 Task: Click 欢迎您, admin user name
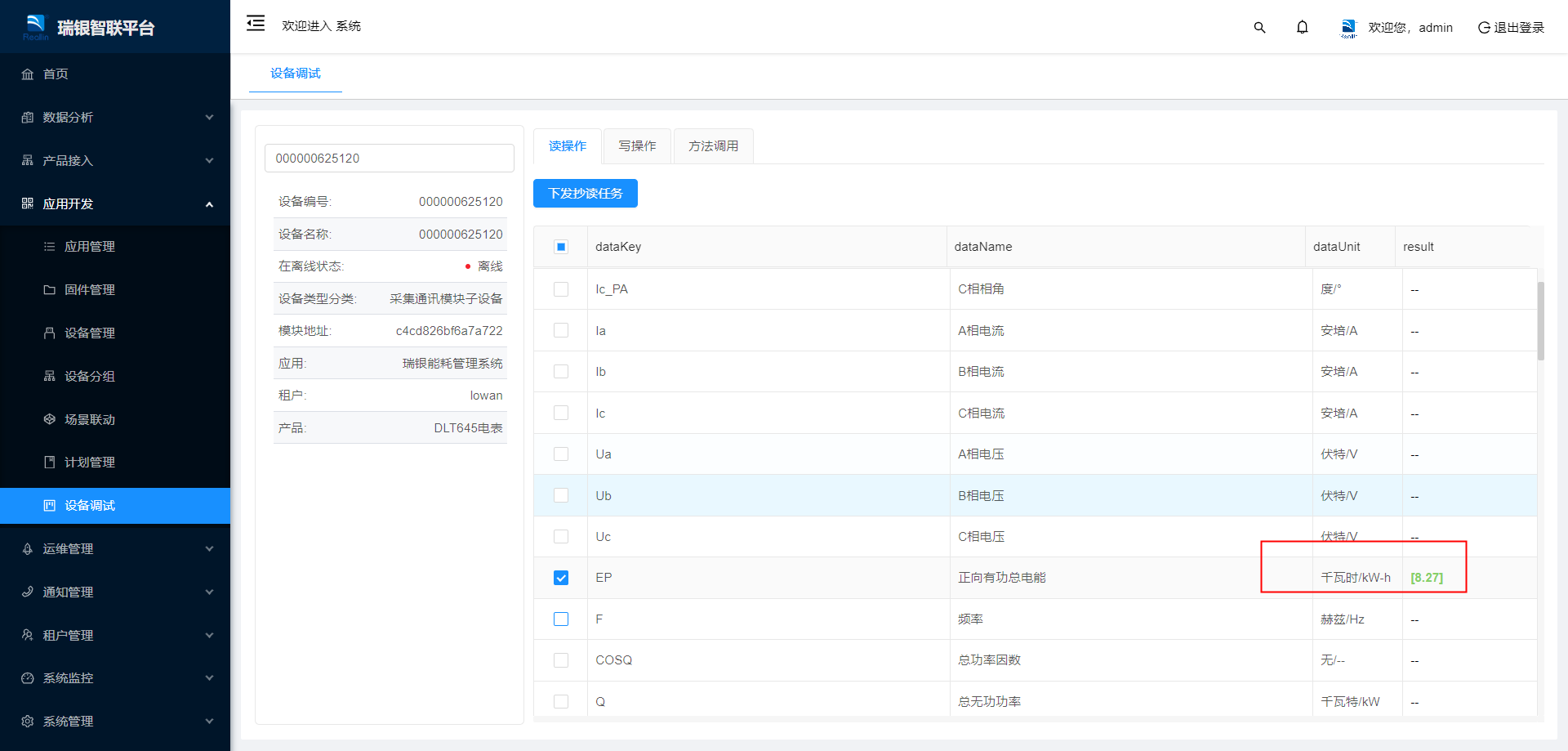(1410, 28)
